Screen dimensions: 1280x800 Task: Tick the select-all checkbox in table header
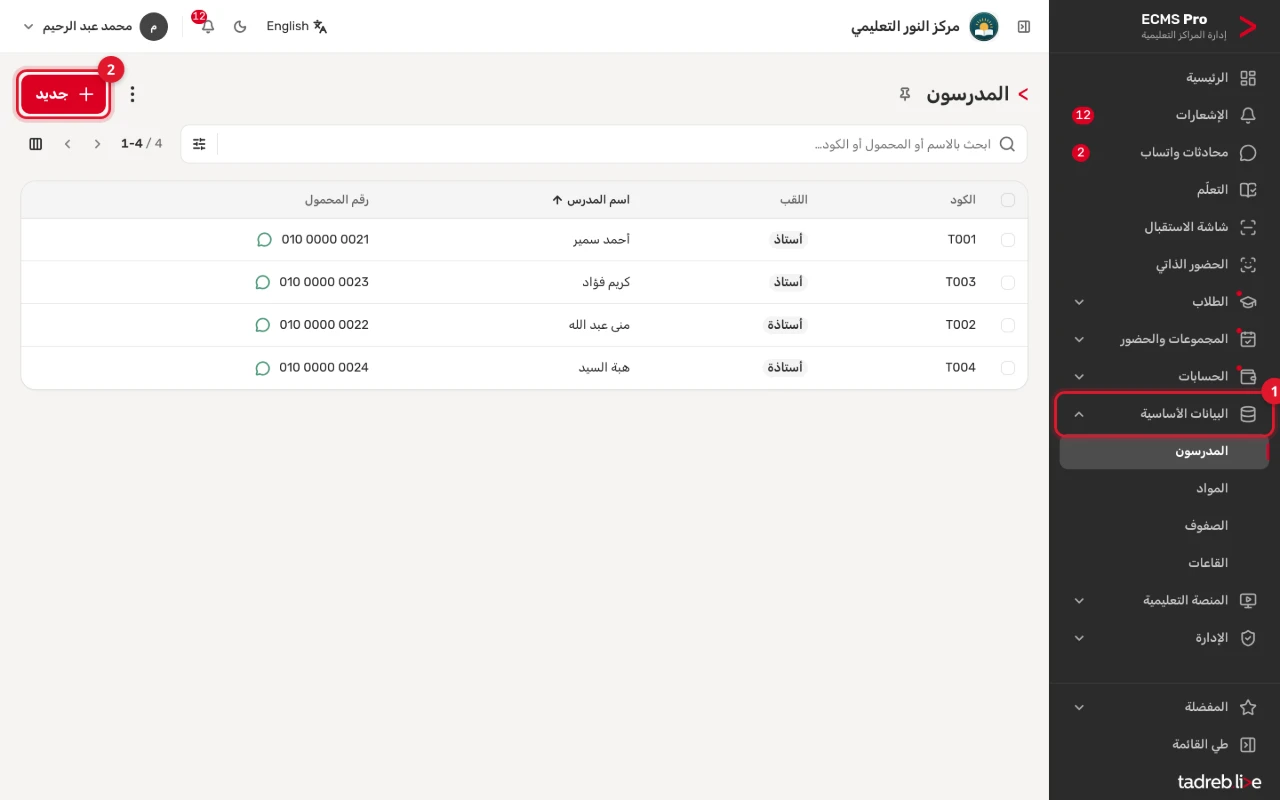click(1008, 200)
